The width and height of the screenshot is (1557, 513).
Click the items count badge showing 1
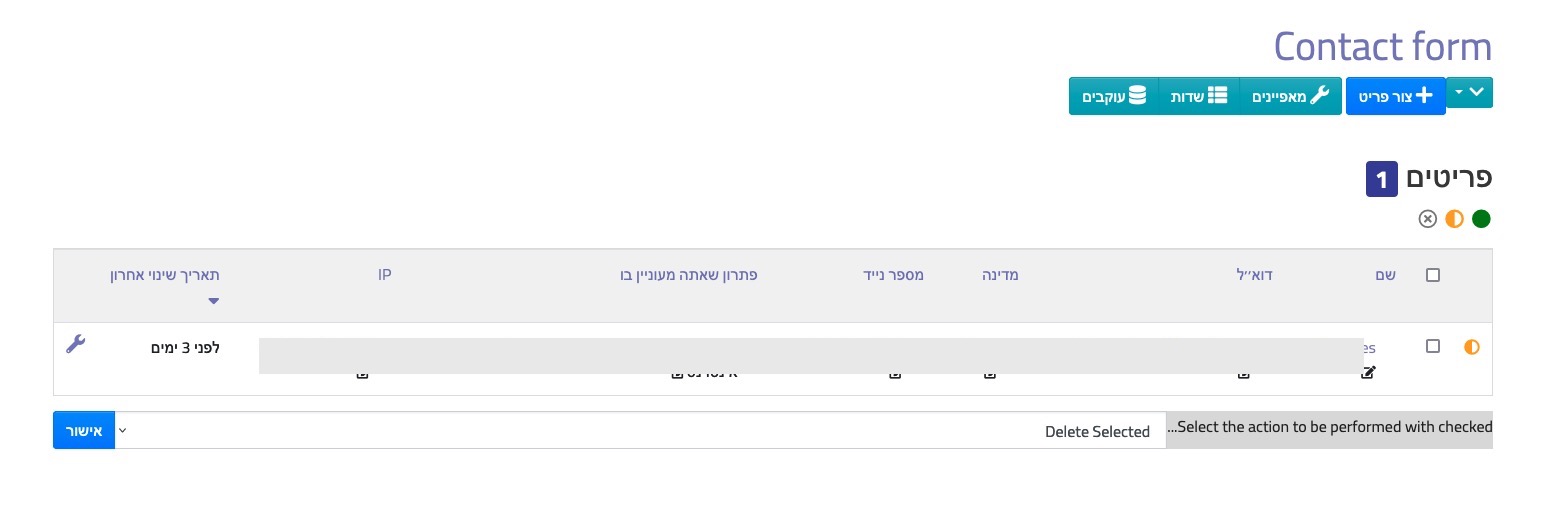[x=1382, y=180]
